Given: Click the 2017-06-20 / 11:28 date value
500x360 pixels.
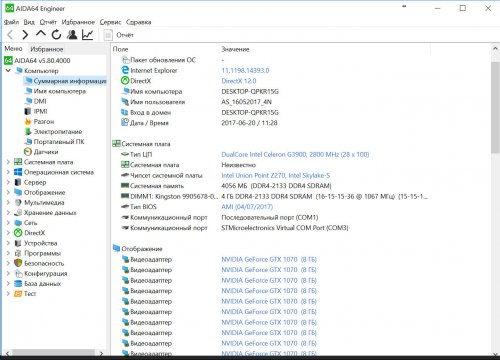Looking at the screenshot, I should [249, 123].
